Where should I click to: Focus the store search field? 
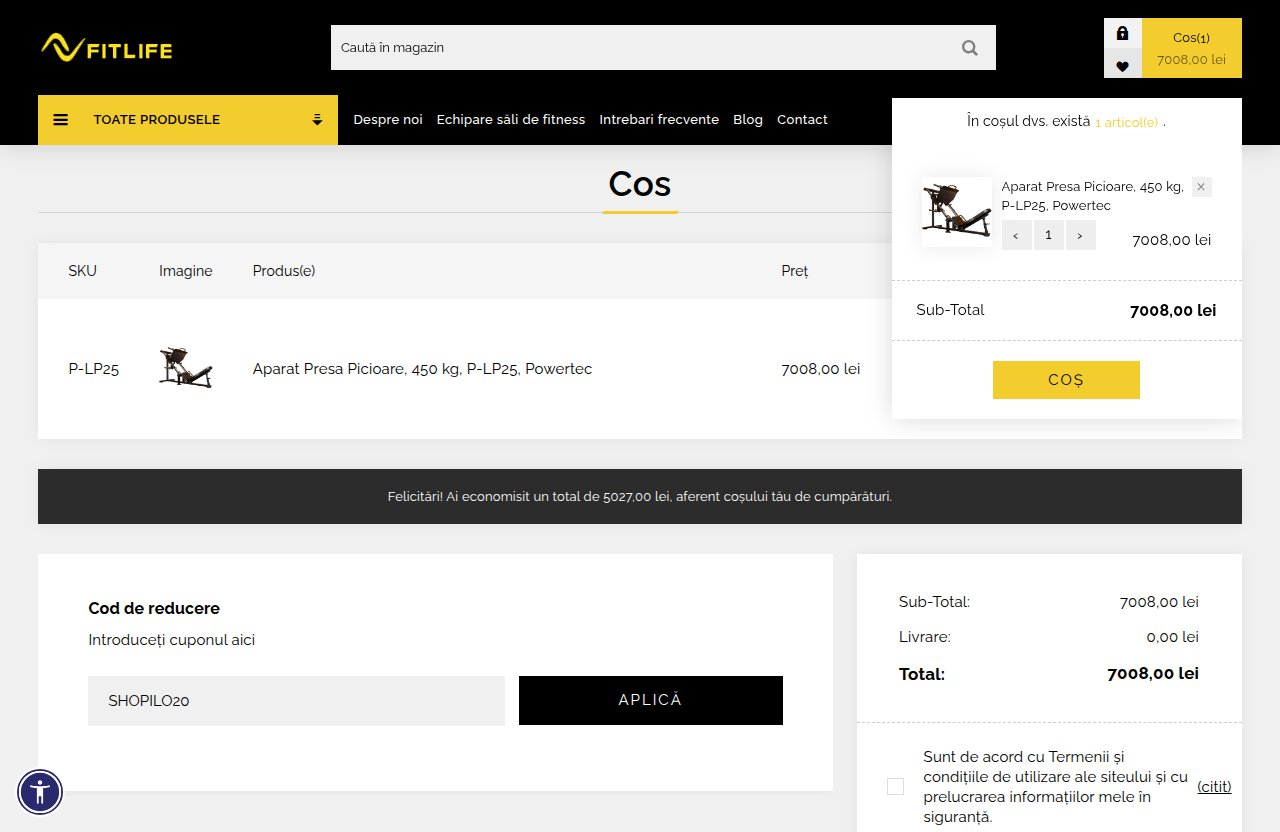(640, 48)
